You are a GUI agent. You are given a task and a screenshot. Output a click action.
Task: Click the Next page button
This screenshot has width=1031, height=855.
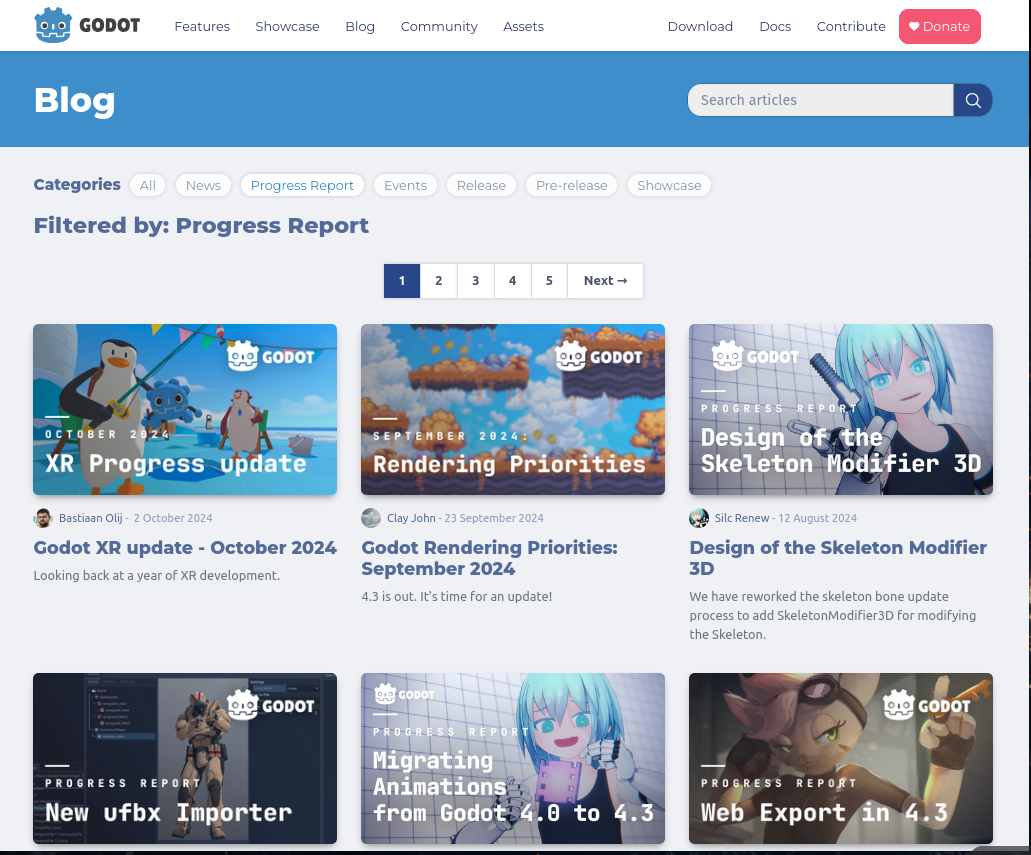point(606,281)
